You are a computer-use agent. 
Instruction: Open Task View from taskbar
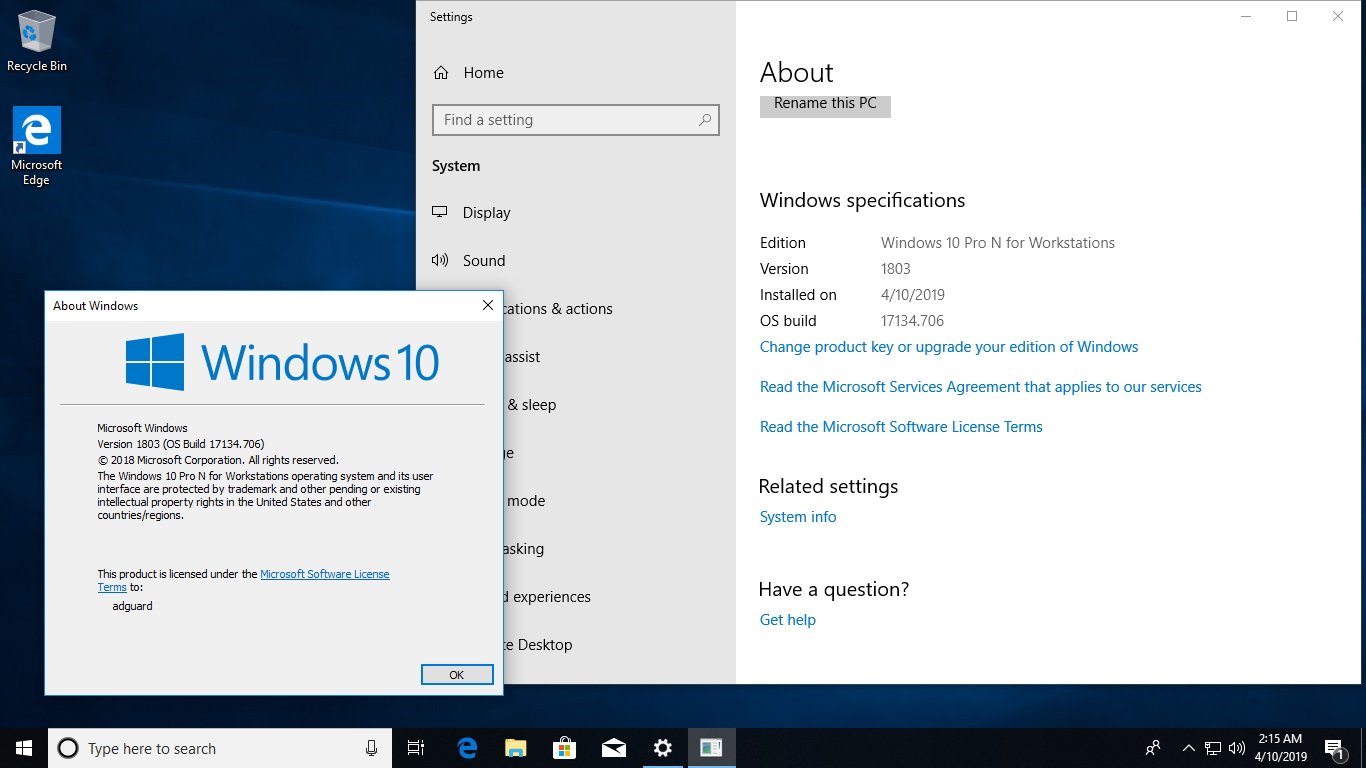pos(416,748)
